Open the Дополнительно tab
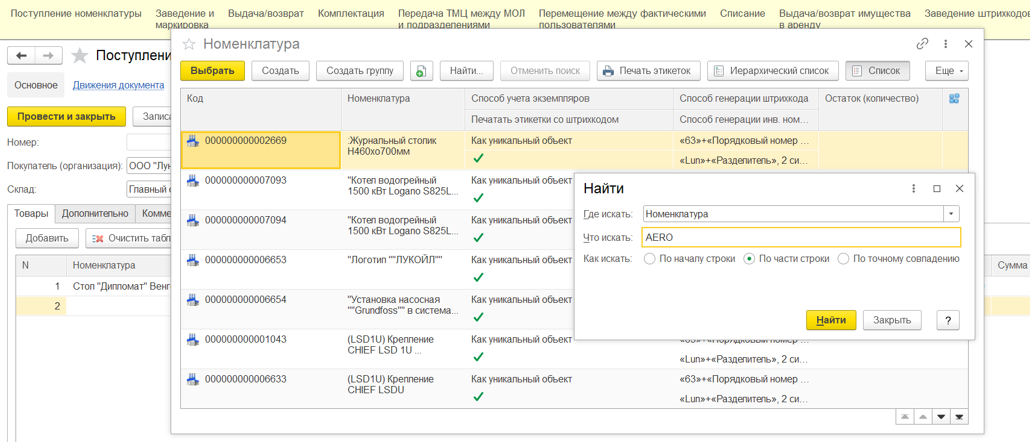 coord(95,213)
